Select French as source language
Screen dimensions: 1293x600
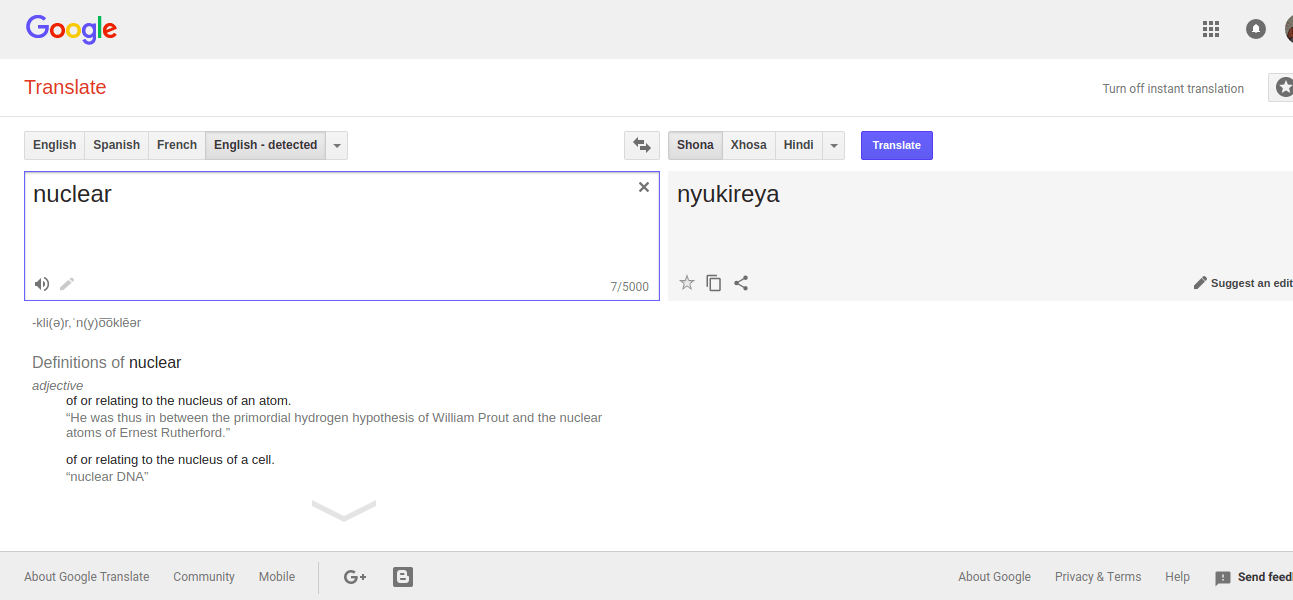coord(177,145)
